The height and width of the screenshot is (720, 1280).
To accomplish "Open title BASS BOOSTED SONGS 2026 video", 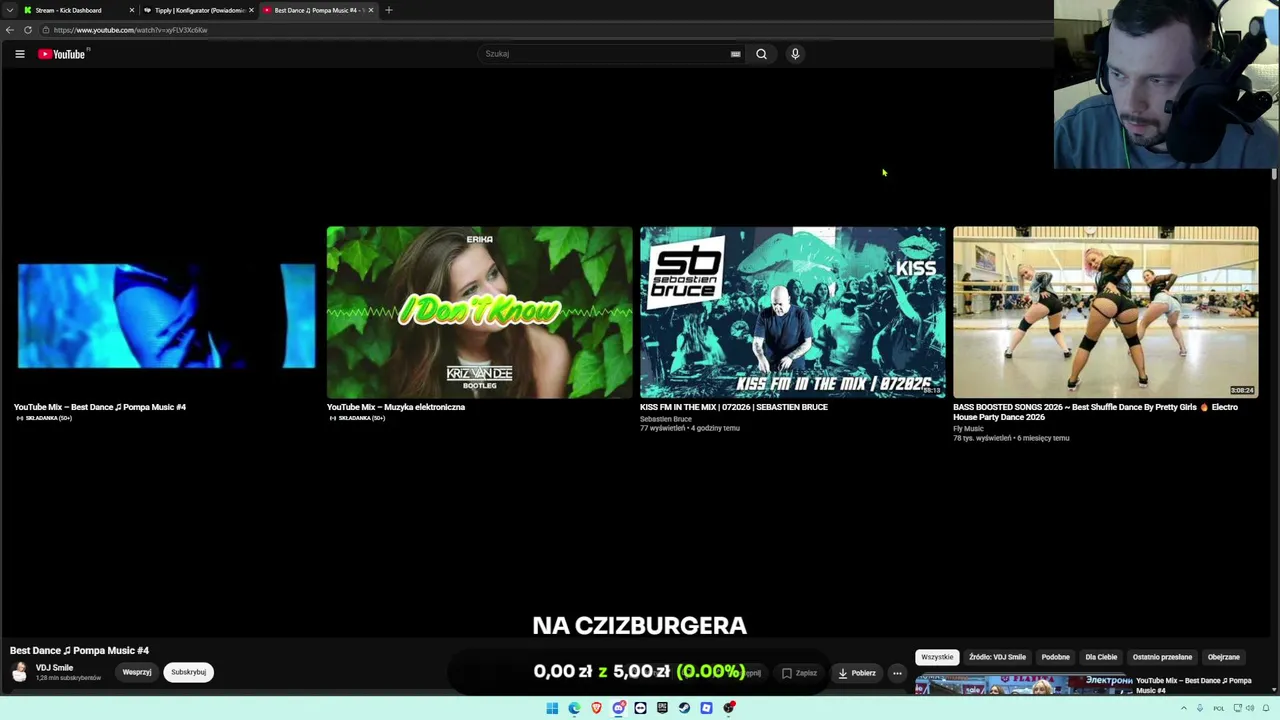I will [x=1095, y=412].
